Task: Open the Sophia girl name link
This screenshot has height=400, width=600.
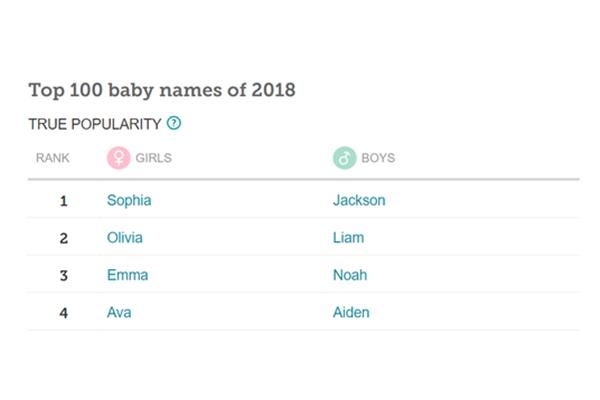Action: (x=129, y=201)
